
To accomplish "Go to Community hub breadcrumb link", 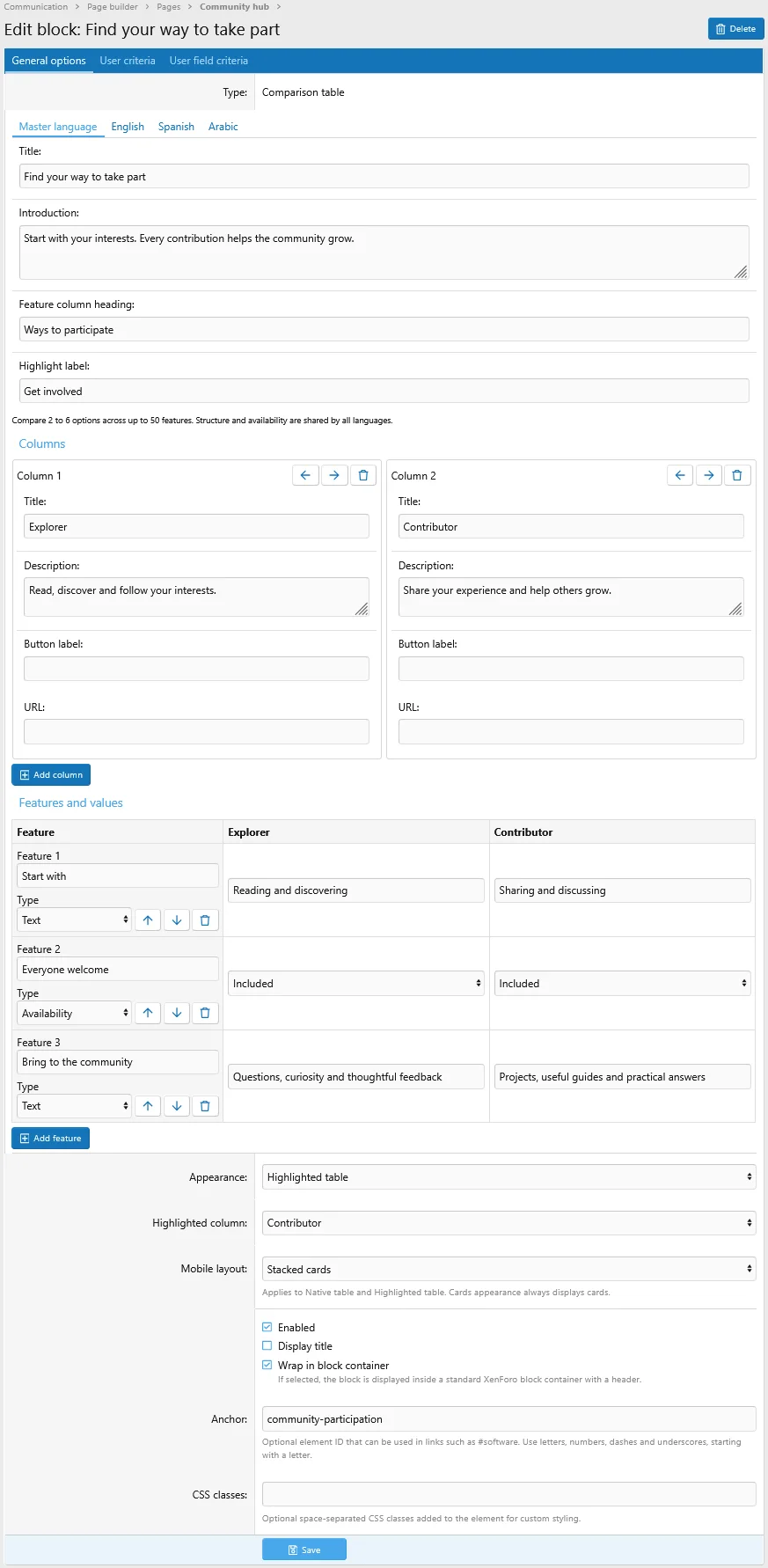I will point(234,7).
